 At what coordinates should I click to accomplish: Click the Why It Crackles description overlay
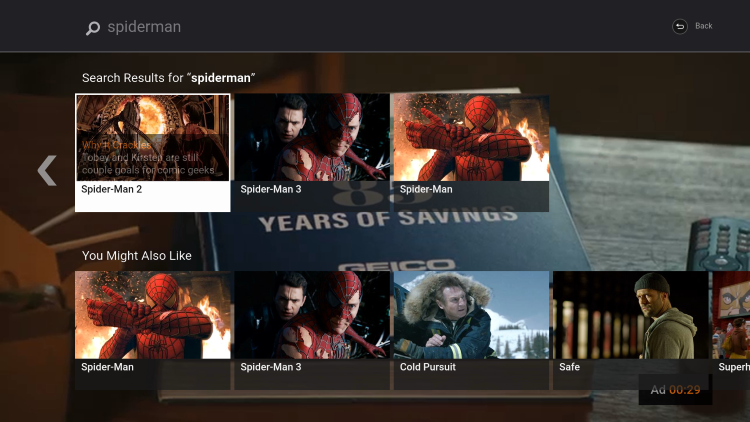pyautogui.click(x=149, y=157)
